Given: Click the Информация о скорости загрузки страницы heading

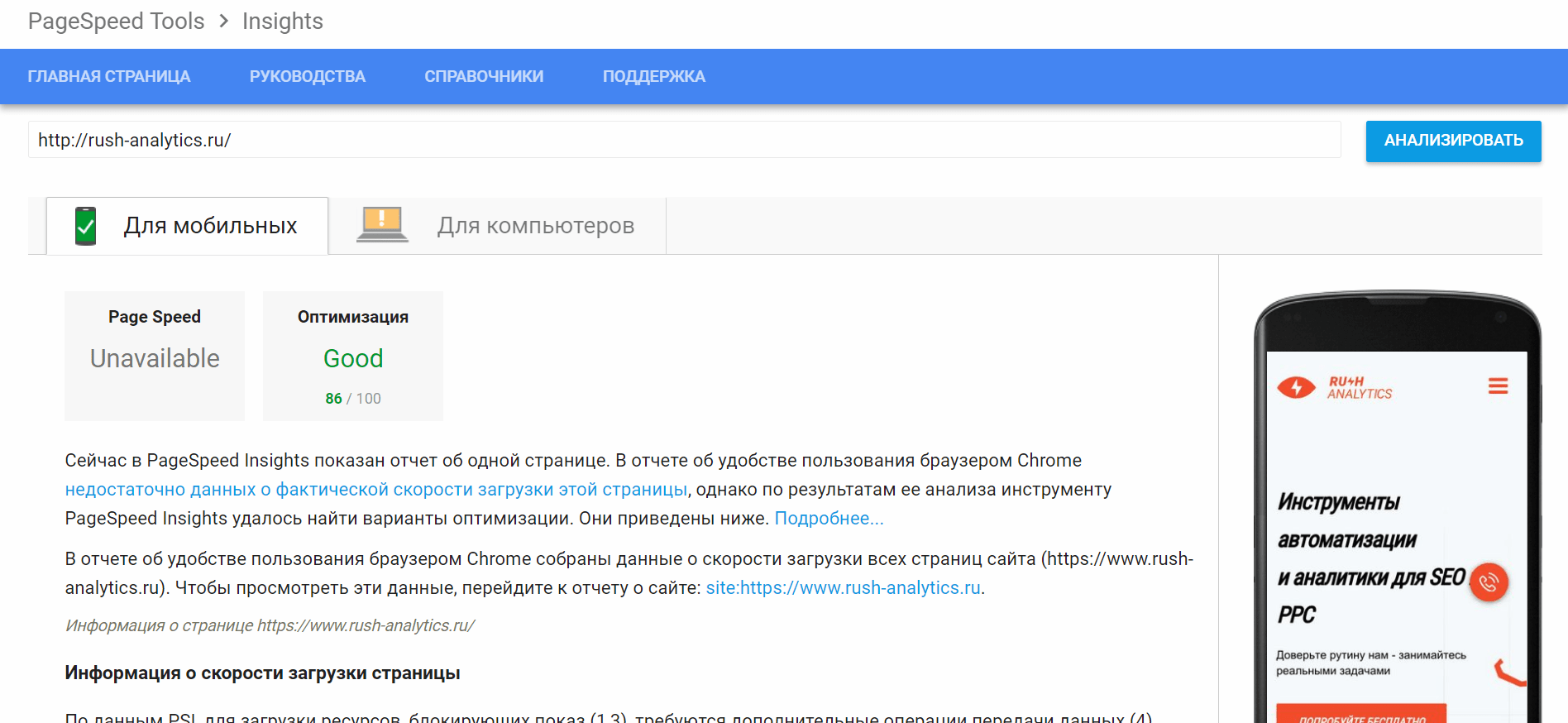Looking at the screenshot, I should point(262,673).
